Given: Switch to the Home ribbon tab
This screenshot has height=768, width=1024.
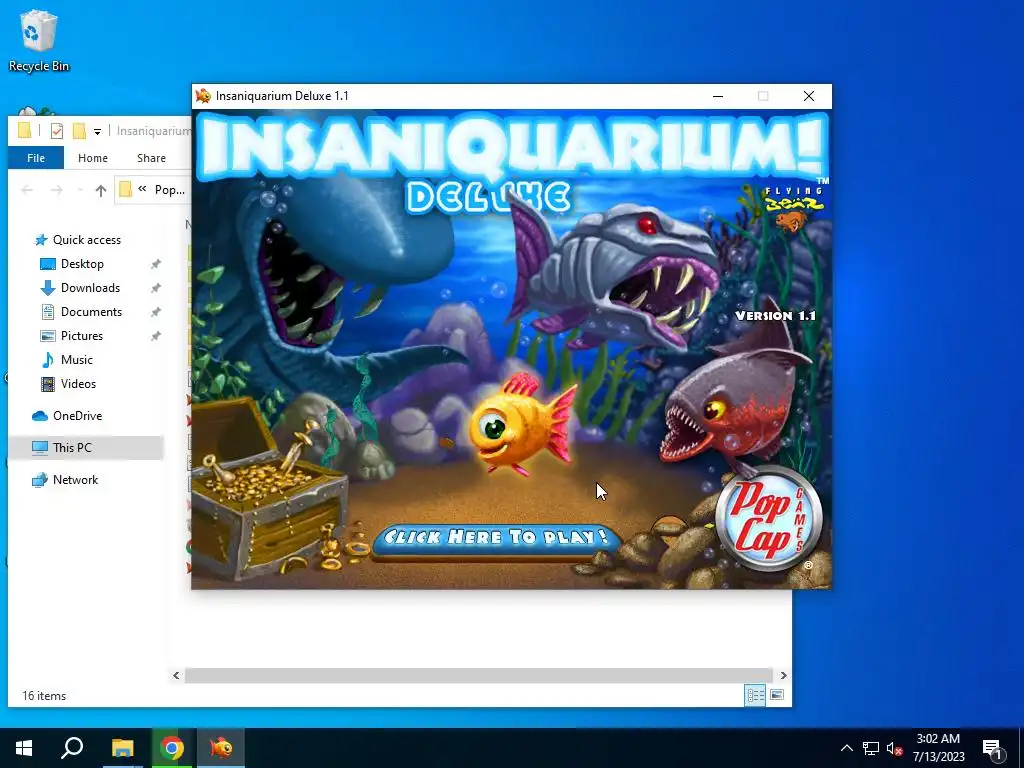Looking at the screenshot, I should (x=93, y=158).
